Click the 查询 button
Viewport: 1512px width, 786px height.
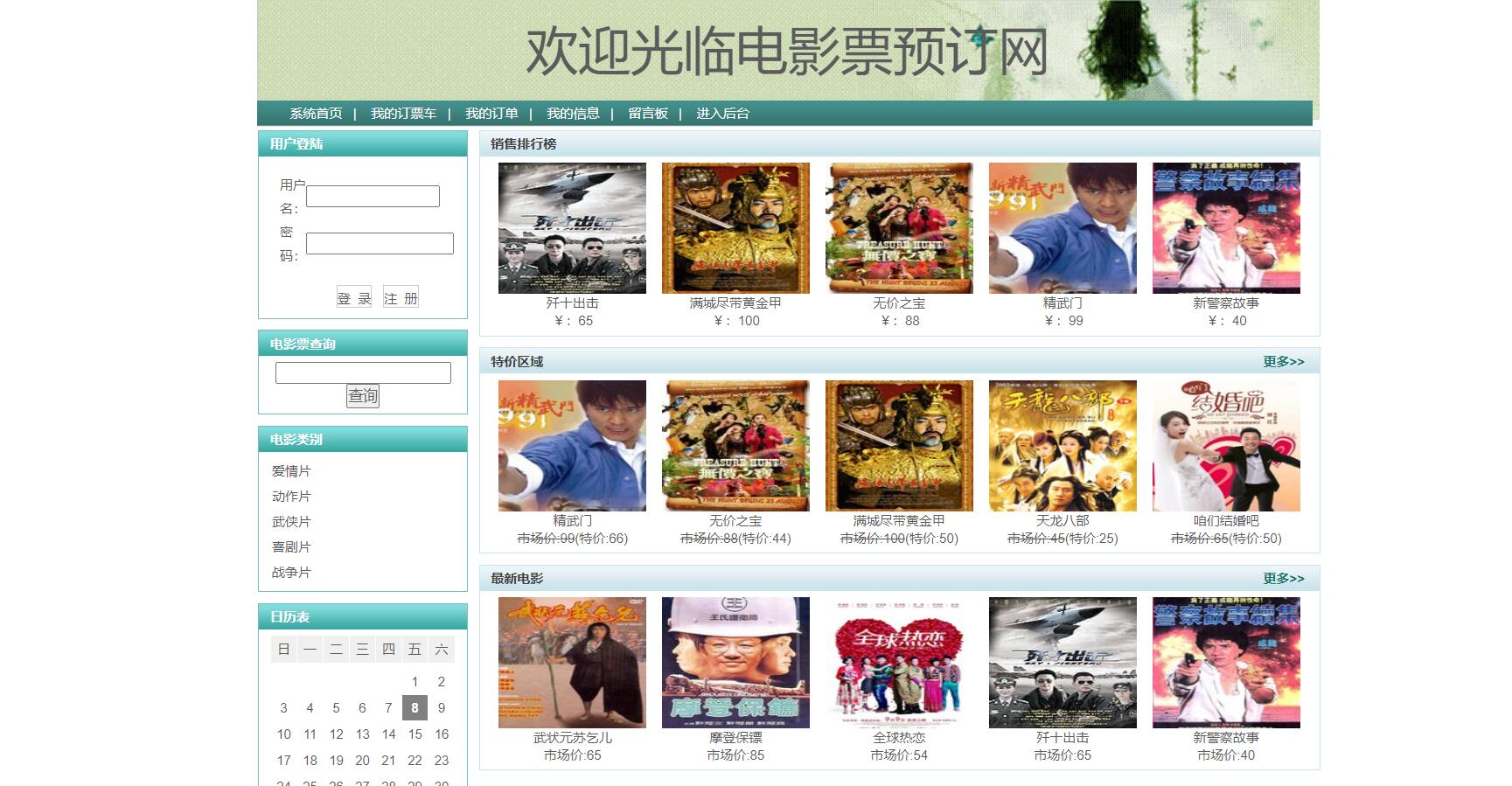click(363, 396)
